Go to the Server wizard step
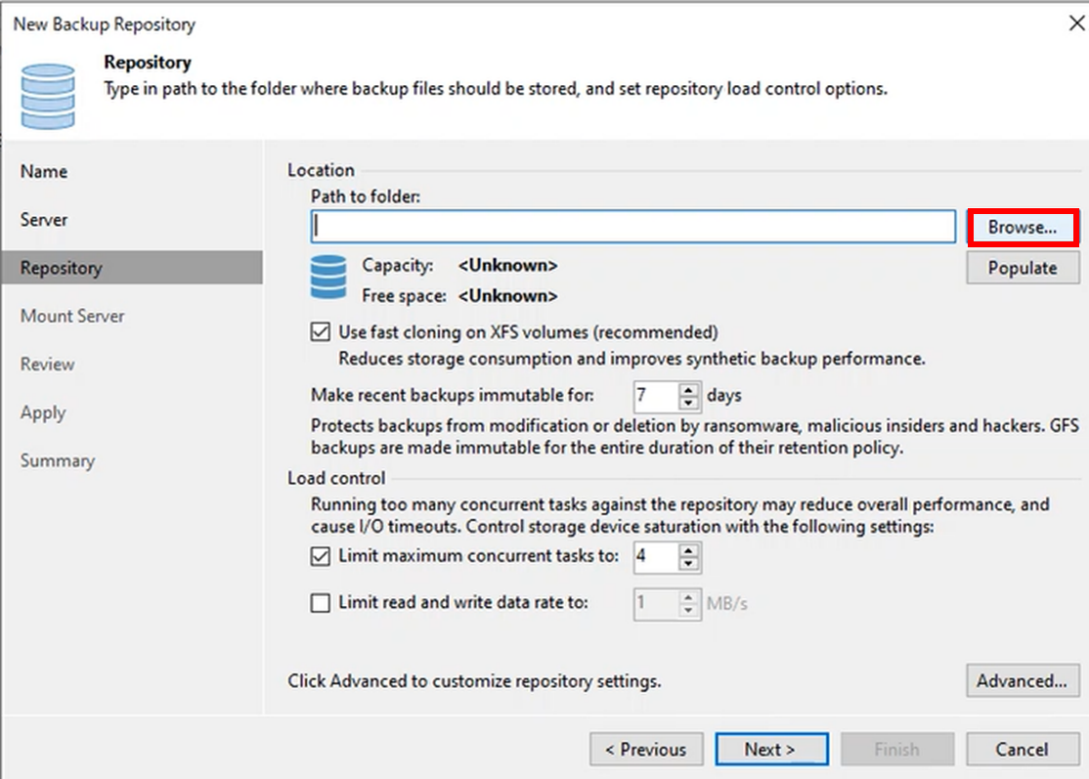Screen dimensions: 1089x779 point(44,220)
